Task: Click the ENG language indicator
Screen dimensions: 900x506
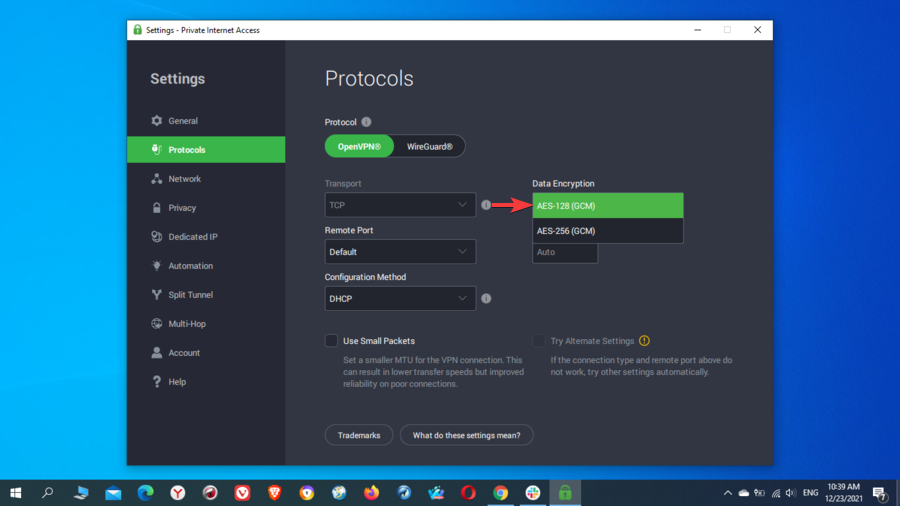Action: click(810, 493)
